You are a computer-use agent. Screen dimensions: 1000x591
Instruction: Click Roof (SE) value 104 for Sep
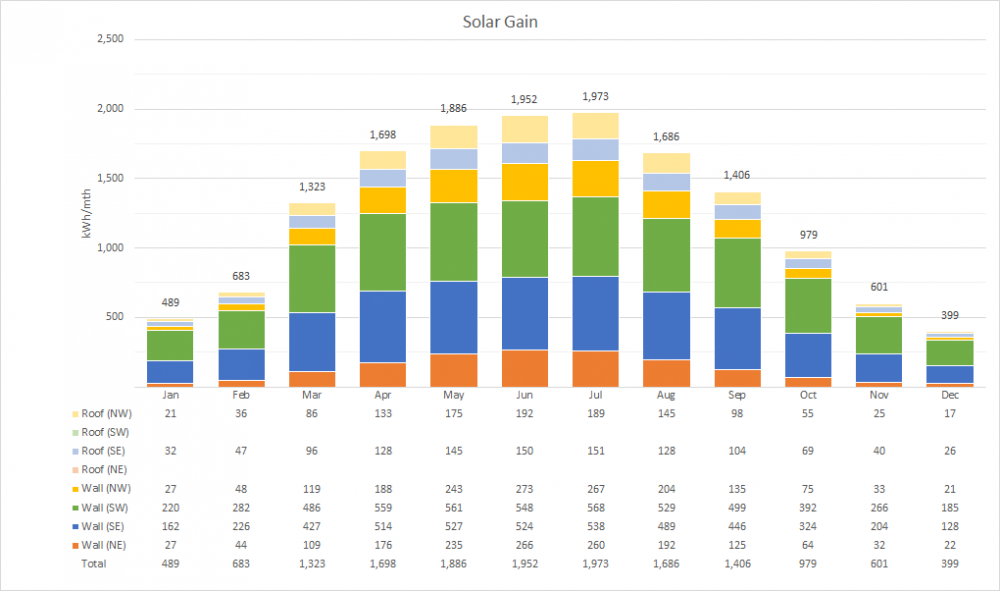[x=737, y=451]
